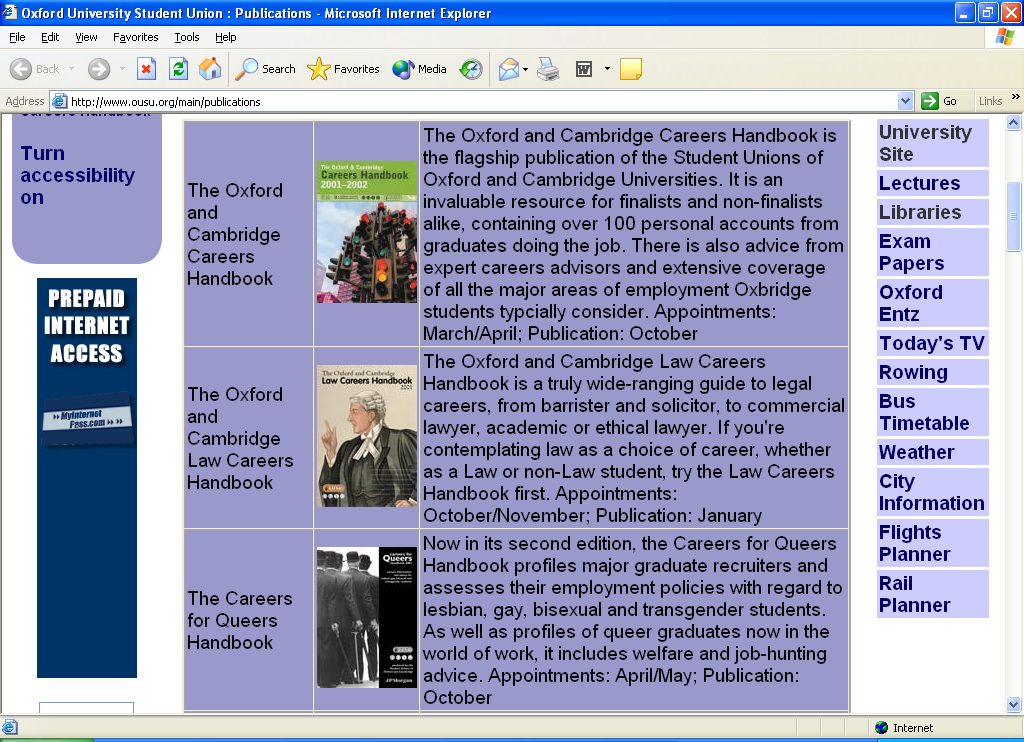Click the Links toolbar label

[x=990, y=101]
